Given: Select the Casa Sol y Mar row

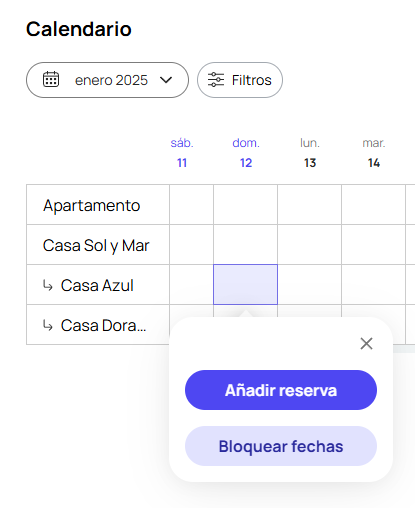Looking at the screenshot, I should click(98, 245).
